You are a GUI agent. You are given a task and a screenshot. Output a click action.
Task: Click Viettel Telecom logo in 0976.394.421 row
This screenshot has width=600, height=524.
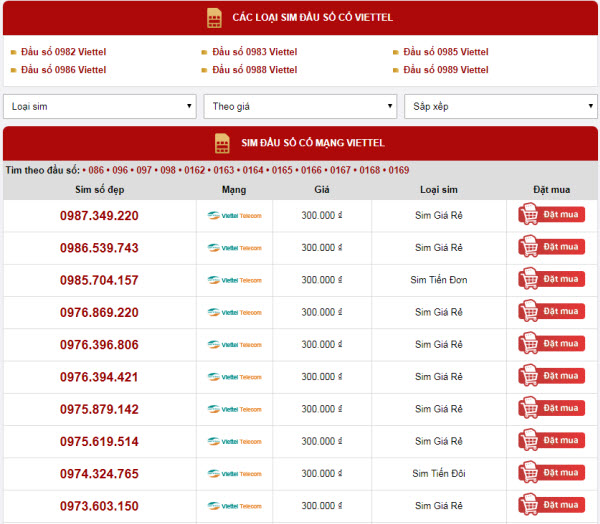pos(235,377)
